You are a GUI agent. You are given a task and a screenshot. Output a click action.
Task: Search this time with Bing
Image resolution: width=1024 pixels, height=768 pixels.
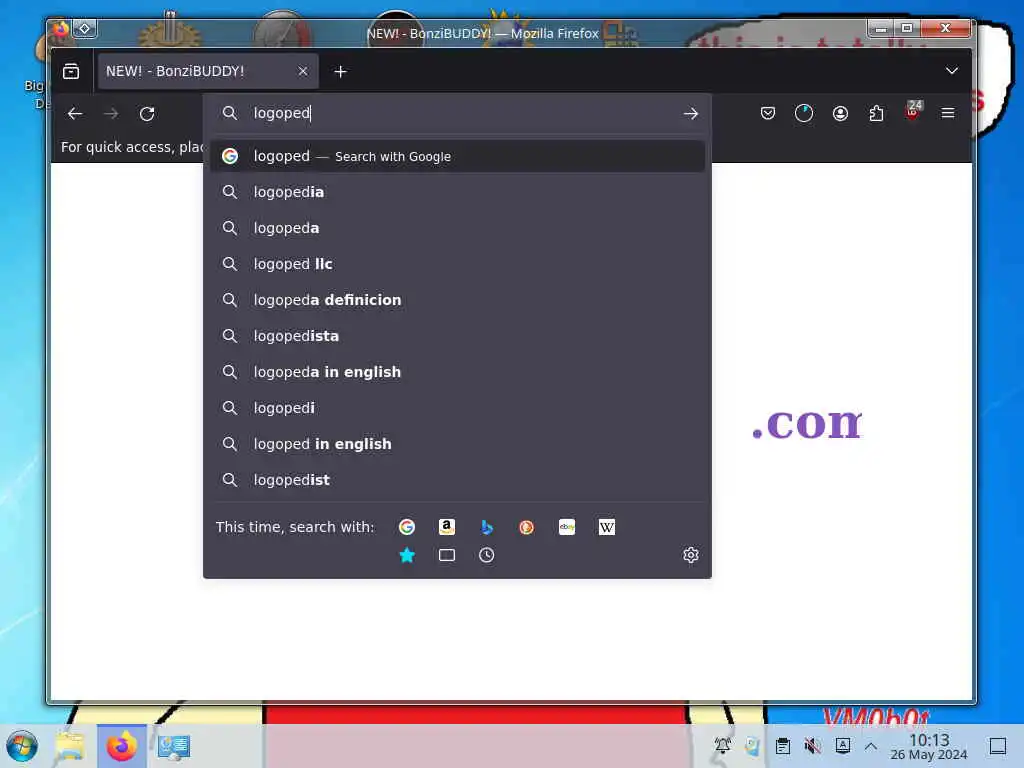(487, 527)
